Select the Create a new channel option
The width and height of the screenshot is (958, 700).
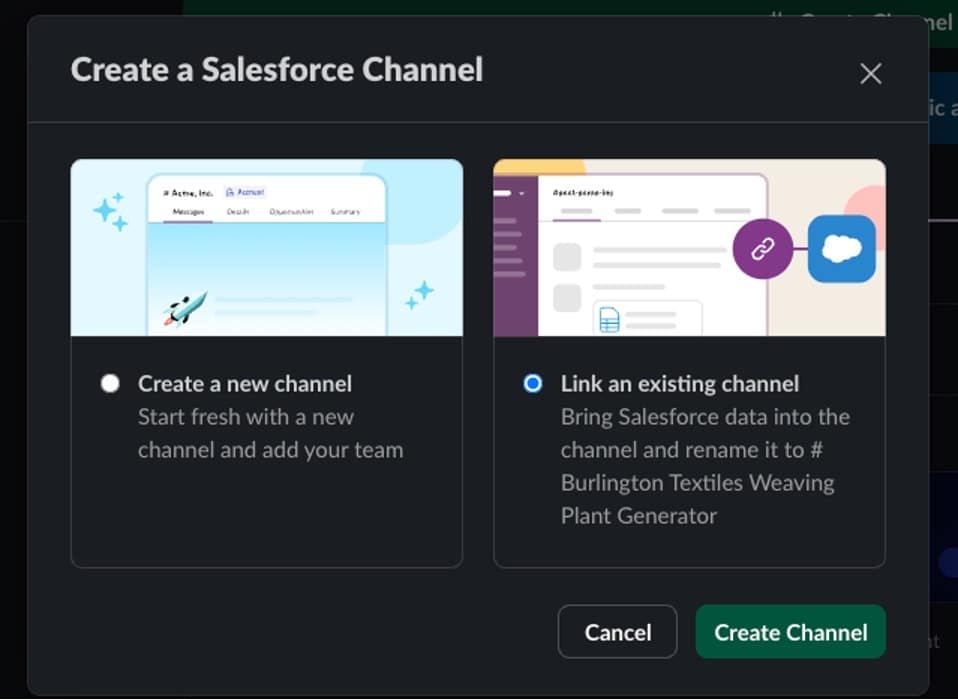[x=110, y=383]
